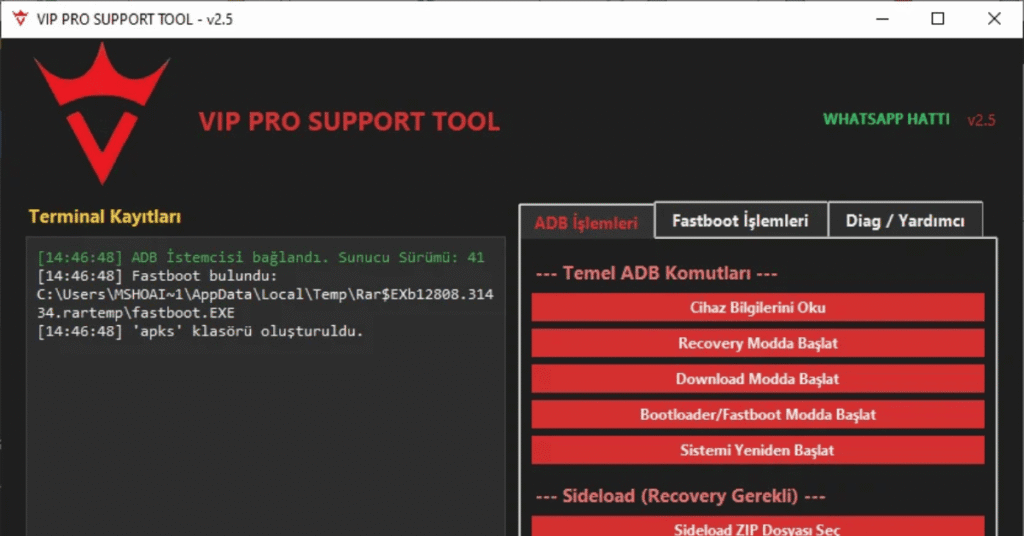
Task: Click the fastboot.EXE path text in log
Action: 265,304
